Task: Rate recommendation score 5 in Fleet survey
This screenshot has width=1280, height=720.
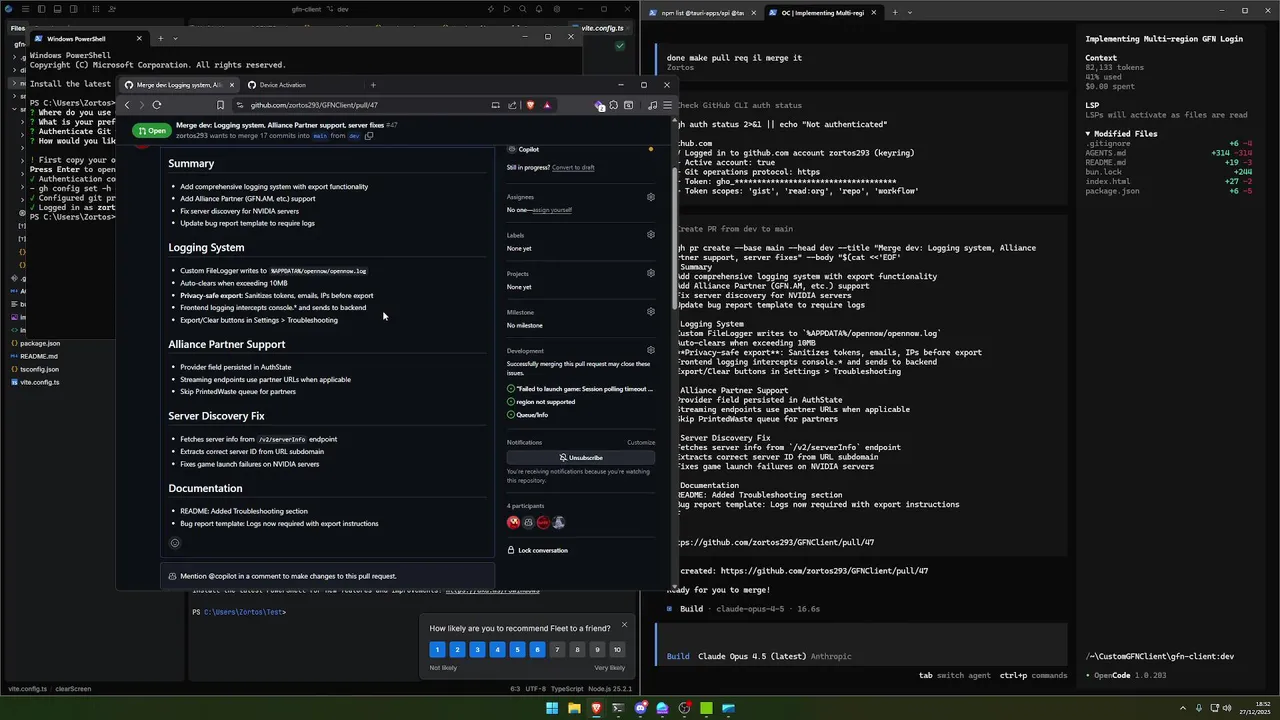Action: coord(517,650)
